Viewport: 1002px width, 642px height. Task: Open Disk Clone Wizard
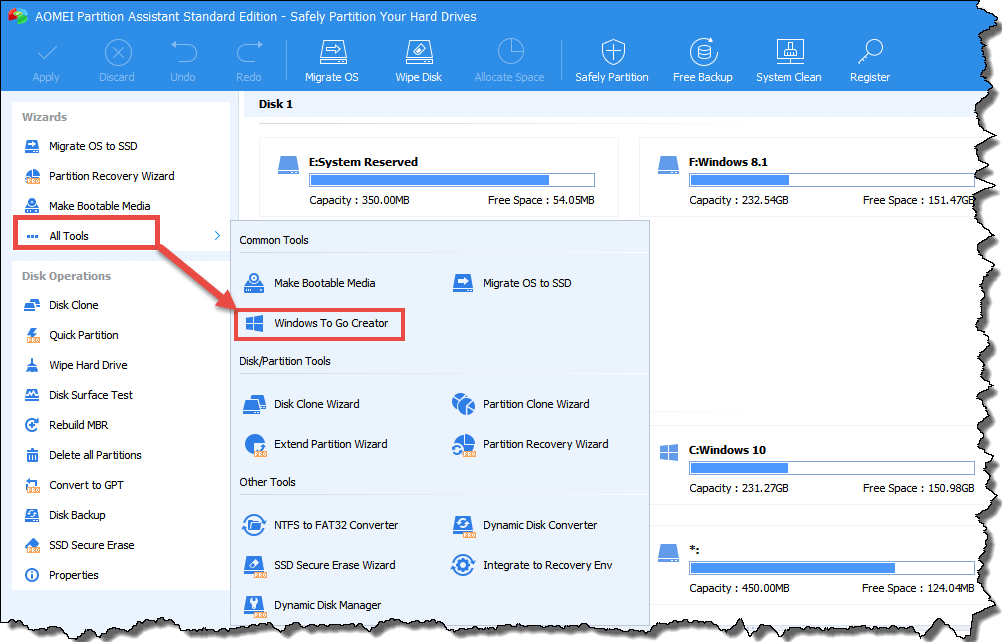(302, 404)
